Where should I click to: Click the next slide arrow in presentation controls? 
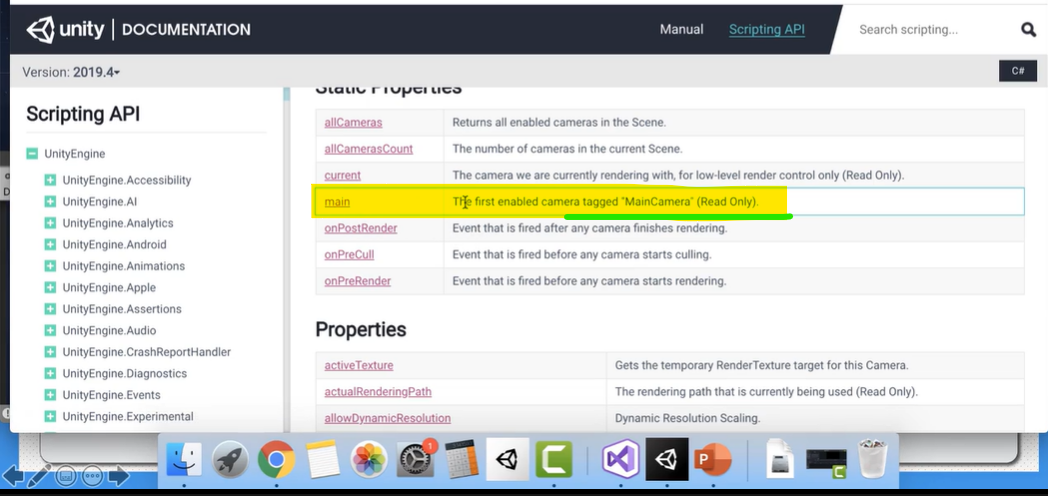(x=119, y=476)
